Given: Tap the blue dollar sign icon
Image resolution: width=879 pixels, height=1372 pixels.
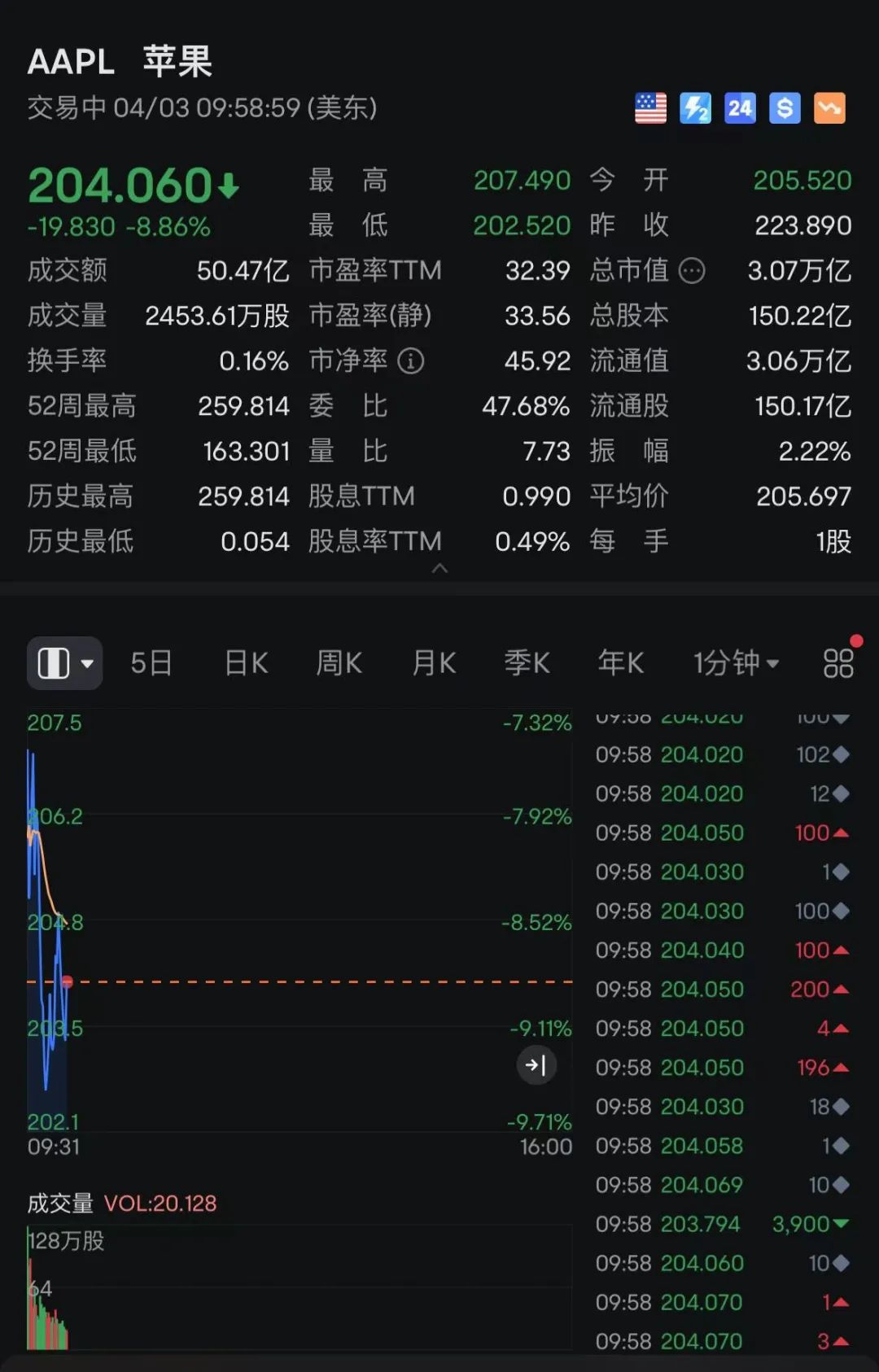Looking at the screenshot, I should click(785, 108).
